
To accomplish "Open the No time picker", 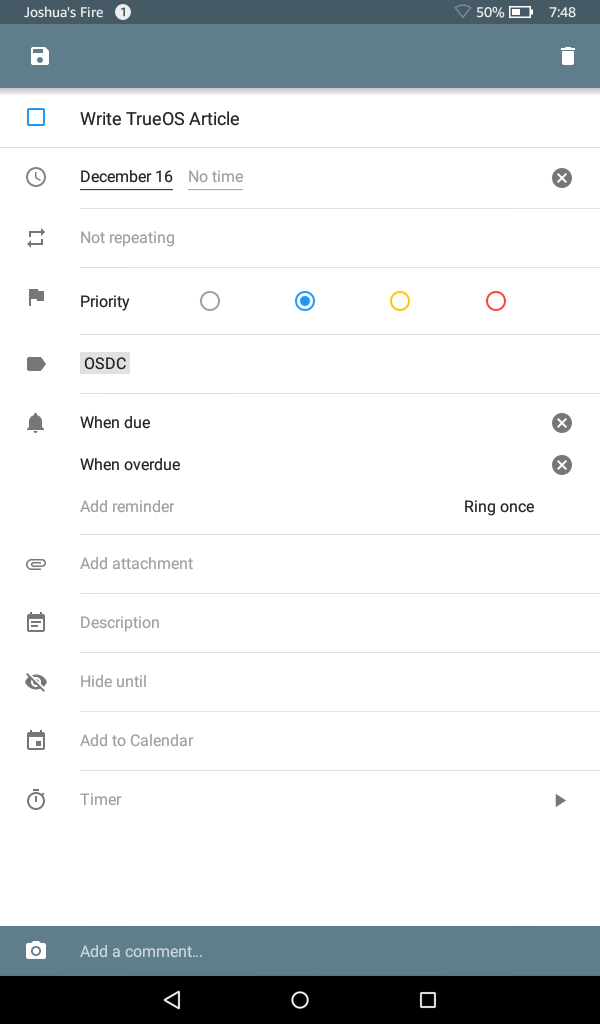I will (x=214, y=177).
